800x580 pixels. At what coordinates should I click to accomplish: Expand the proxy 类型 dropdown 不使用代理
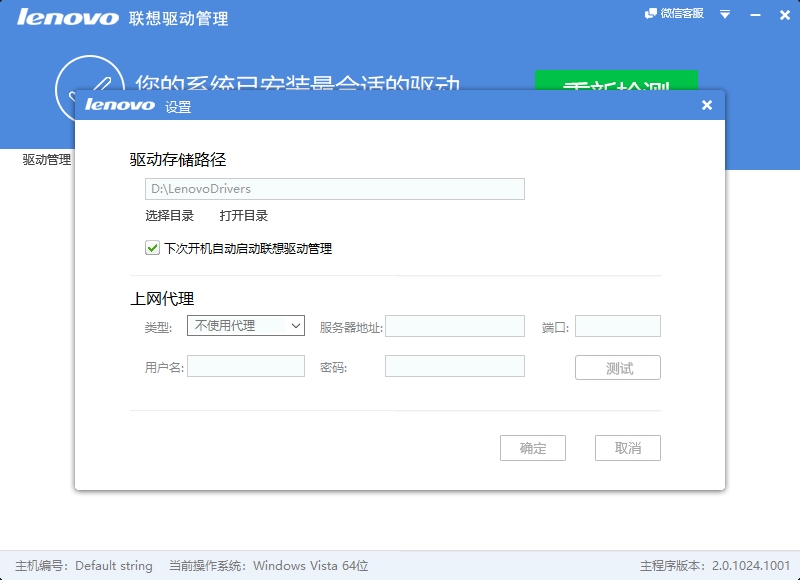246,325
